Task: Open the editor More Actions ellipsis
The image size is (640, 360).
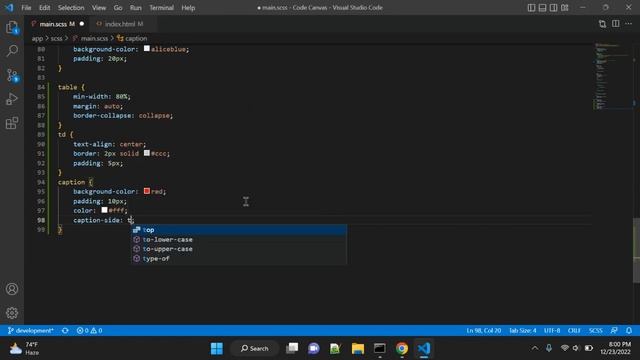Action: [x=629, y=24]
